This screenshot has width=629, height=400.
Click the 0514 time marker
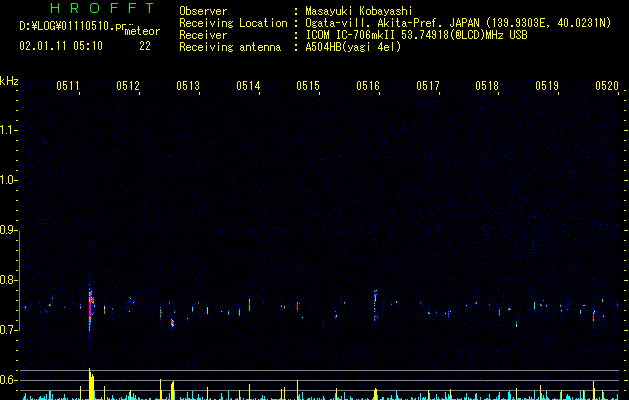(x=248, y=86)
